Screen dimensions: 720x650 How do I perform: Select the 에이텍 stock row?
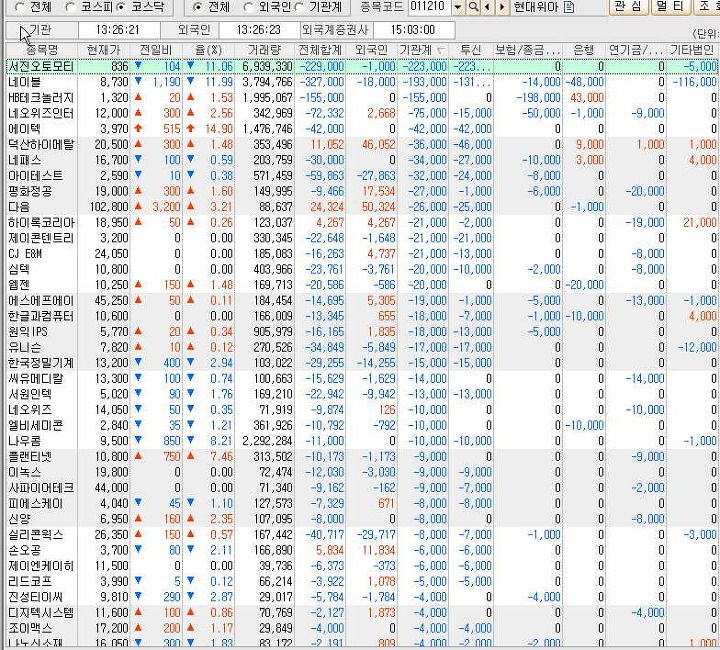[362, 129]
